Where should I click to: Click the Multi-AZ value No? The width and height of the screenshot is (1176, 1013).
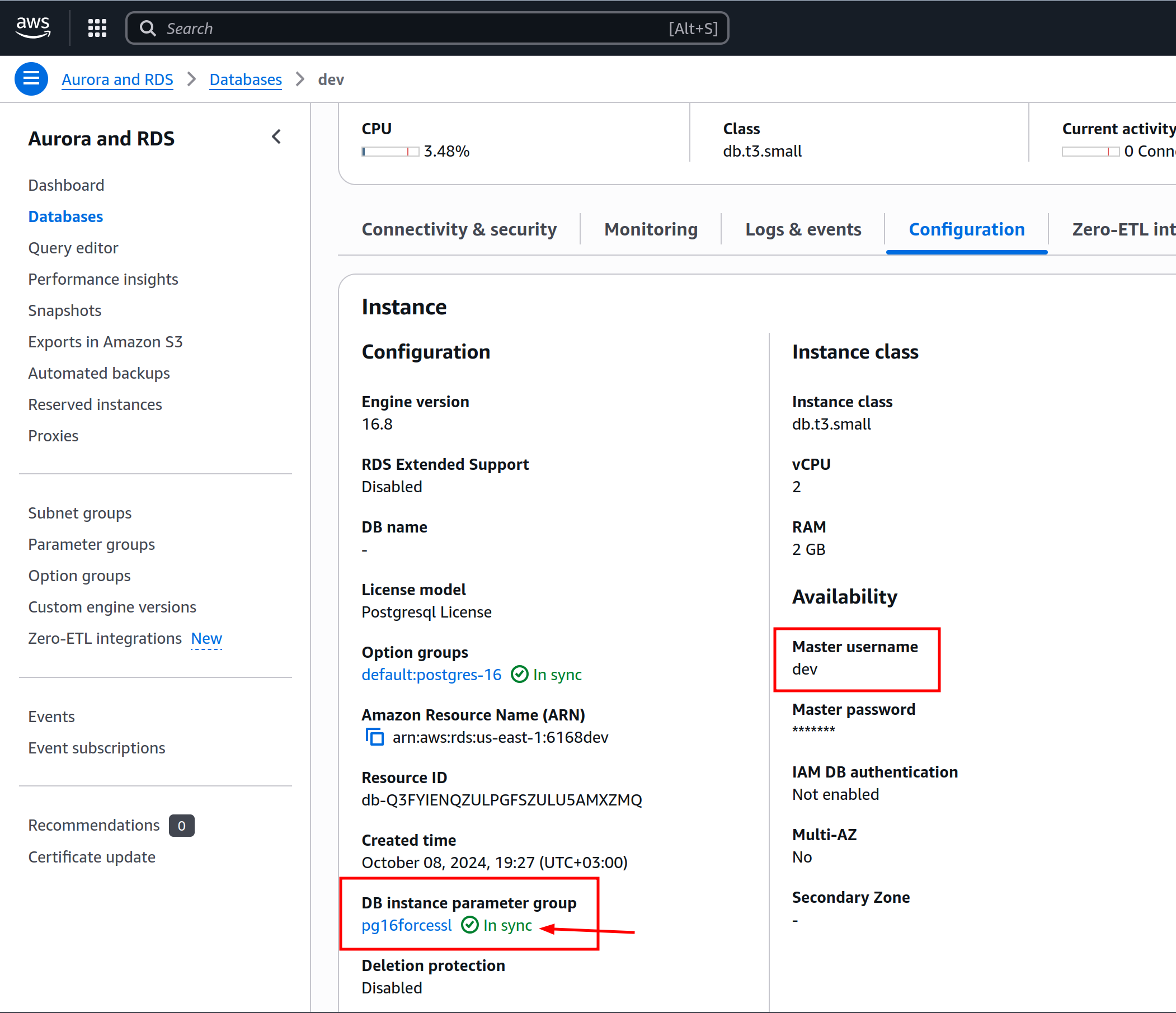pyautogui.click(x=802, y=856)
